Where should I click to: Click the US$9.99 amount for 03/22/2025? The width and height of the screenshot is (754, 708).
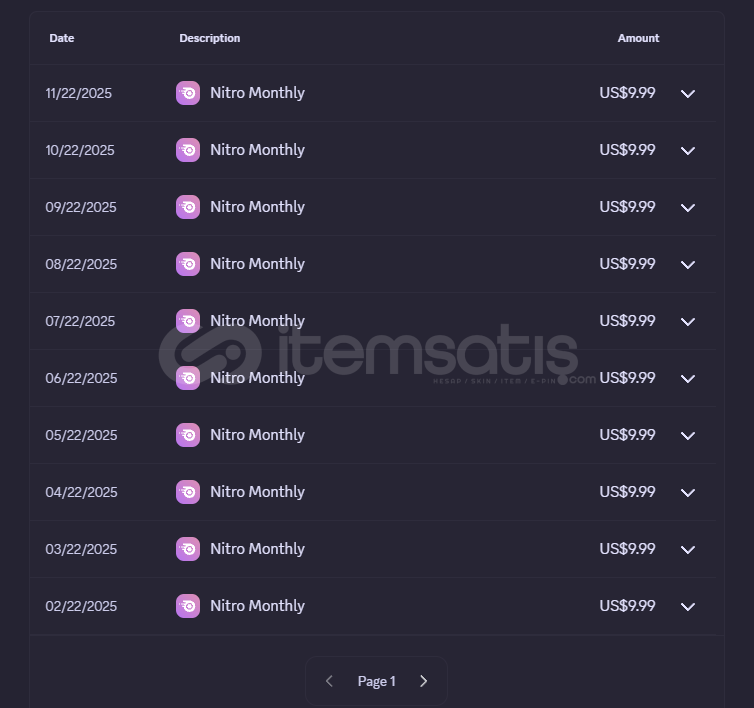point(627,549)
